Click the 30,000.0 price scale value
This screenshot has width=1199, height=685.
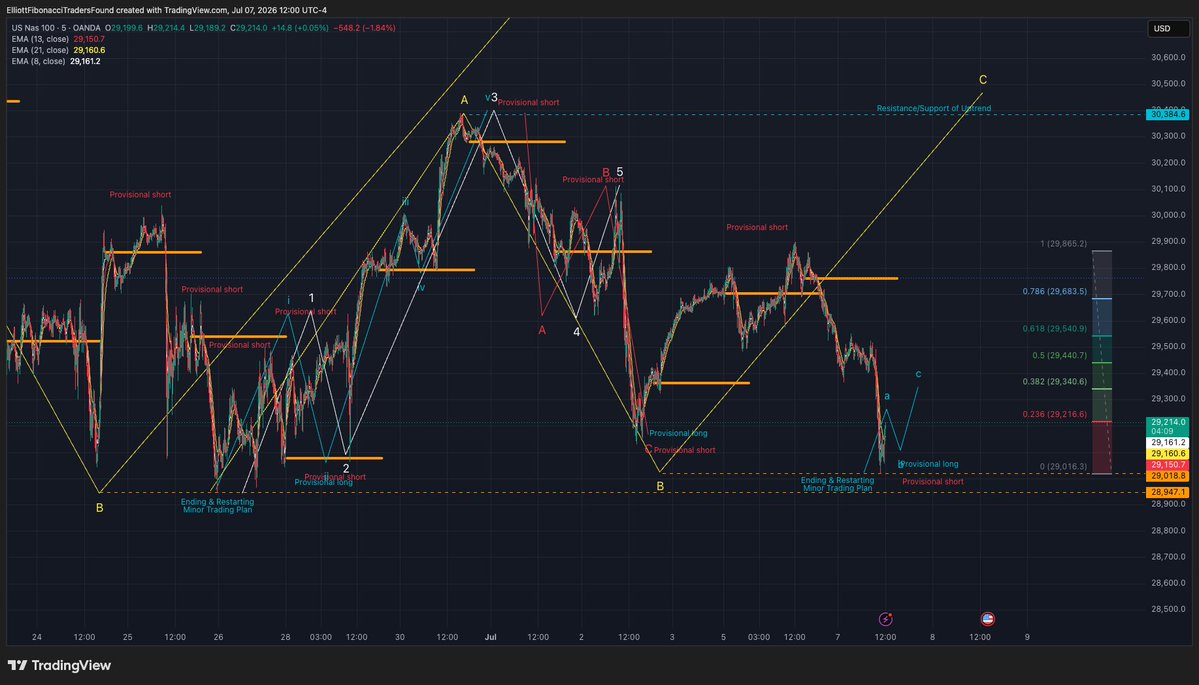pyautogui.click(x=1168, y=215)
